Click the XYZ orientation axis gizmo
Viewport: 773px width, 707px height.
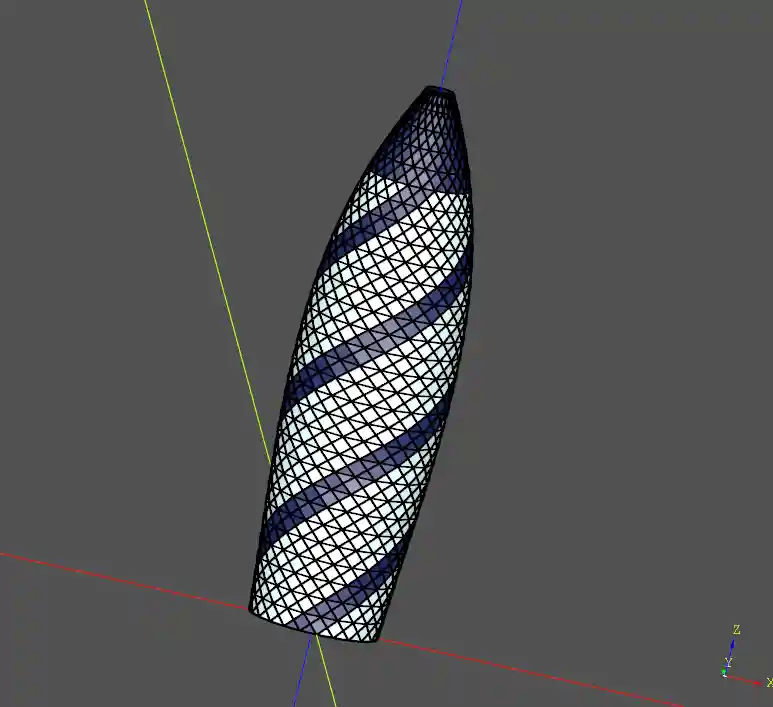click(x=745, y=657)
